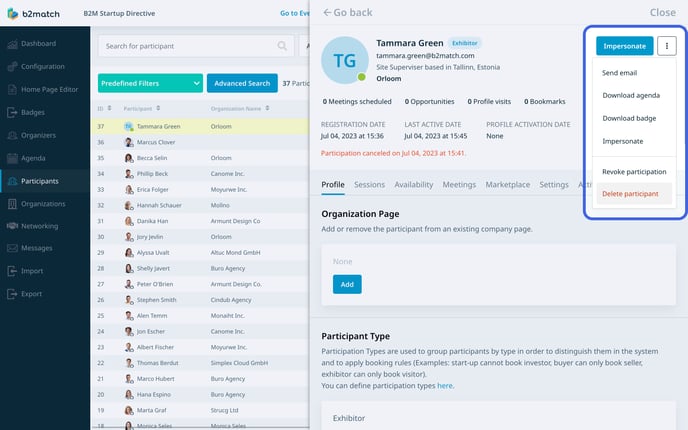Click the Advanced Search button
The height and width of the screenshot is (430, 688).
tap(242, 84)
